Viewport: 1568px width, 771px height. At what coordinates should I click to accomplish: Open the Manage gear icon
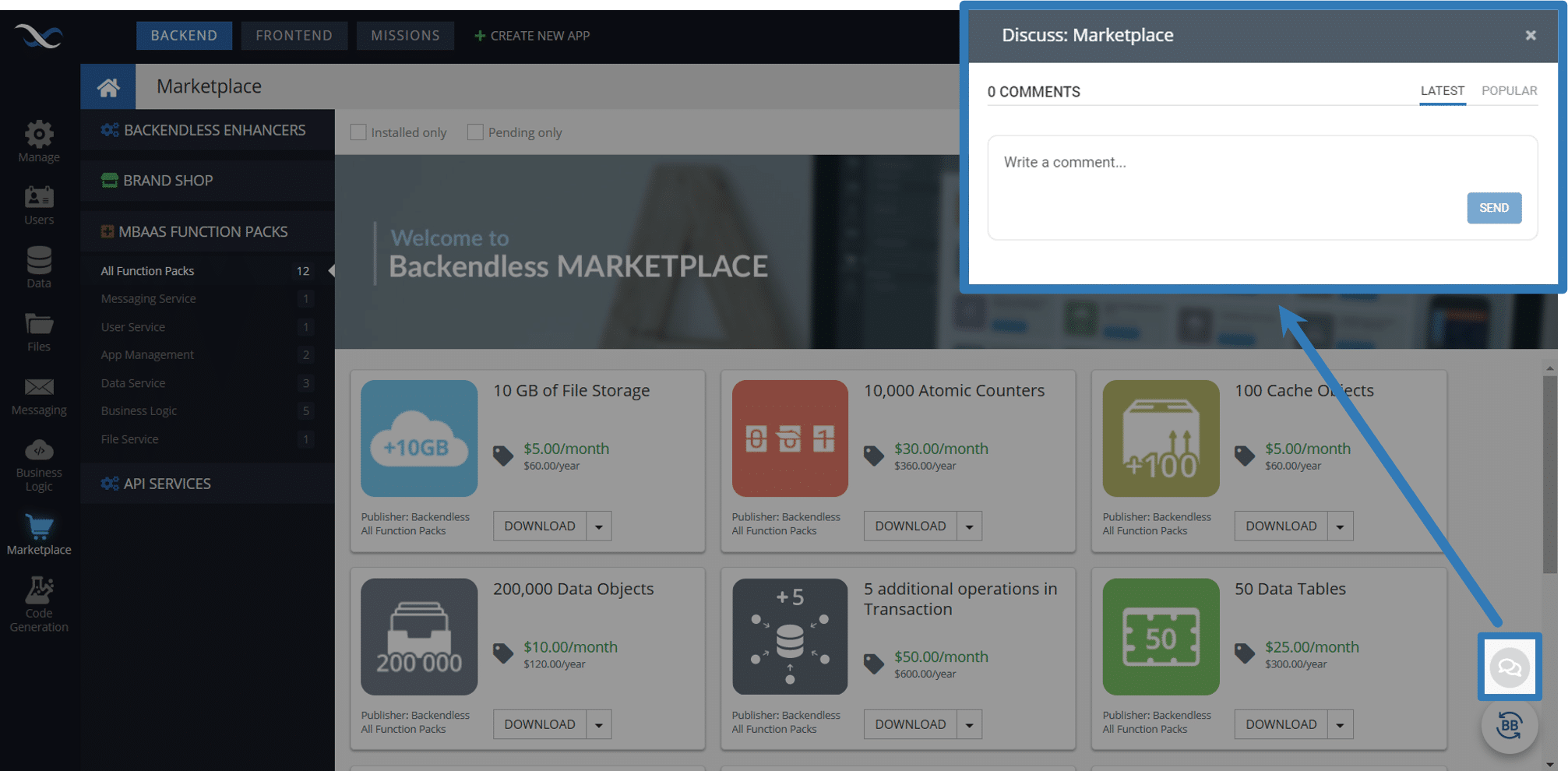click(x=39, y=135)
